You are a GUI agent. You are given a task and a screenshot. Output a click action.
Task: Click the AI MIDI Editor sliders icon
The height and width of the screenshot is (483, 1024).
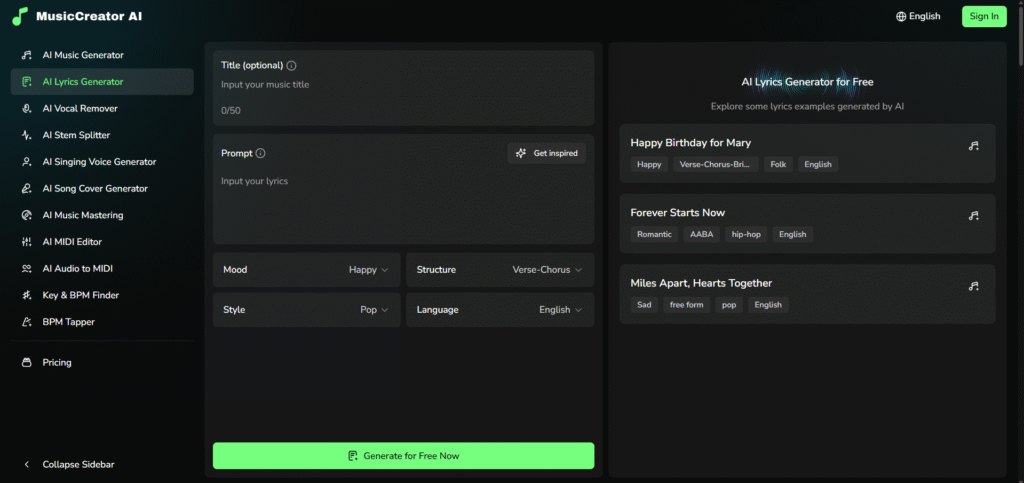pyautogui.click(x=27, y=242)
